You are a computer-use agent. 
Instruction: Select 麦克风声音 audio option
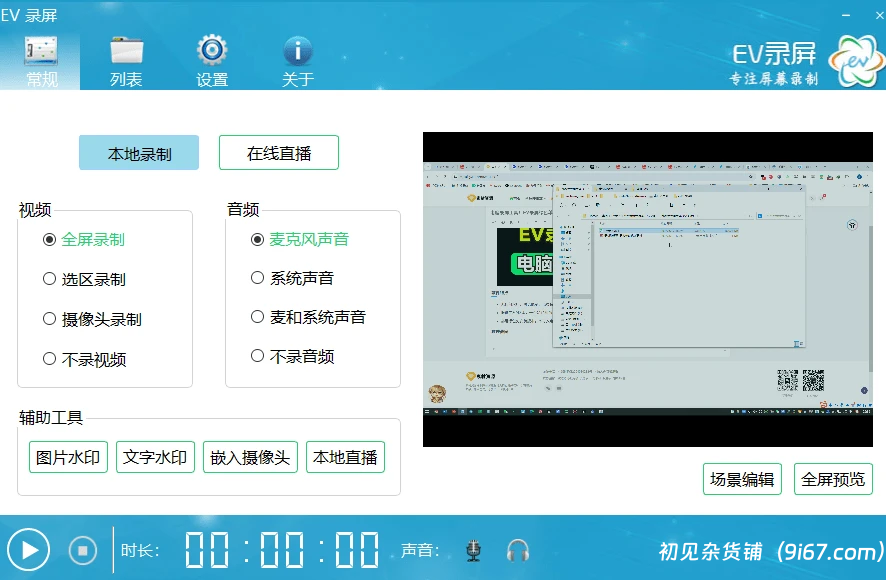click(x=300, y=240)
